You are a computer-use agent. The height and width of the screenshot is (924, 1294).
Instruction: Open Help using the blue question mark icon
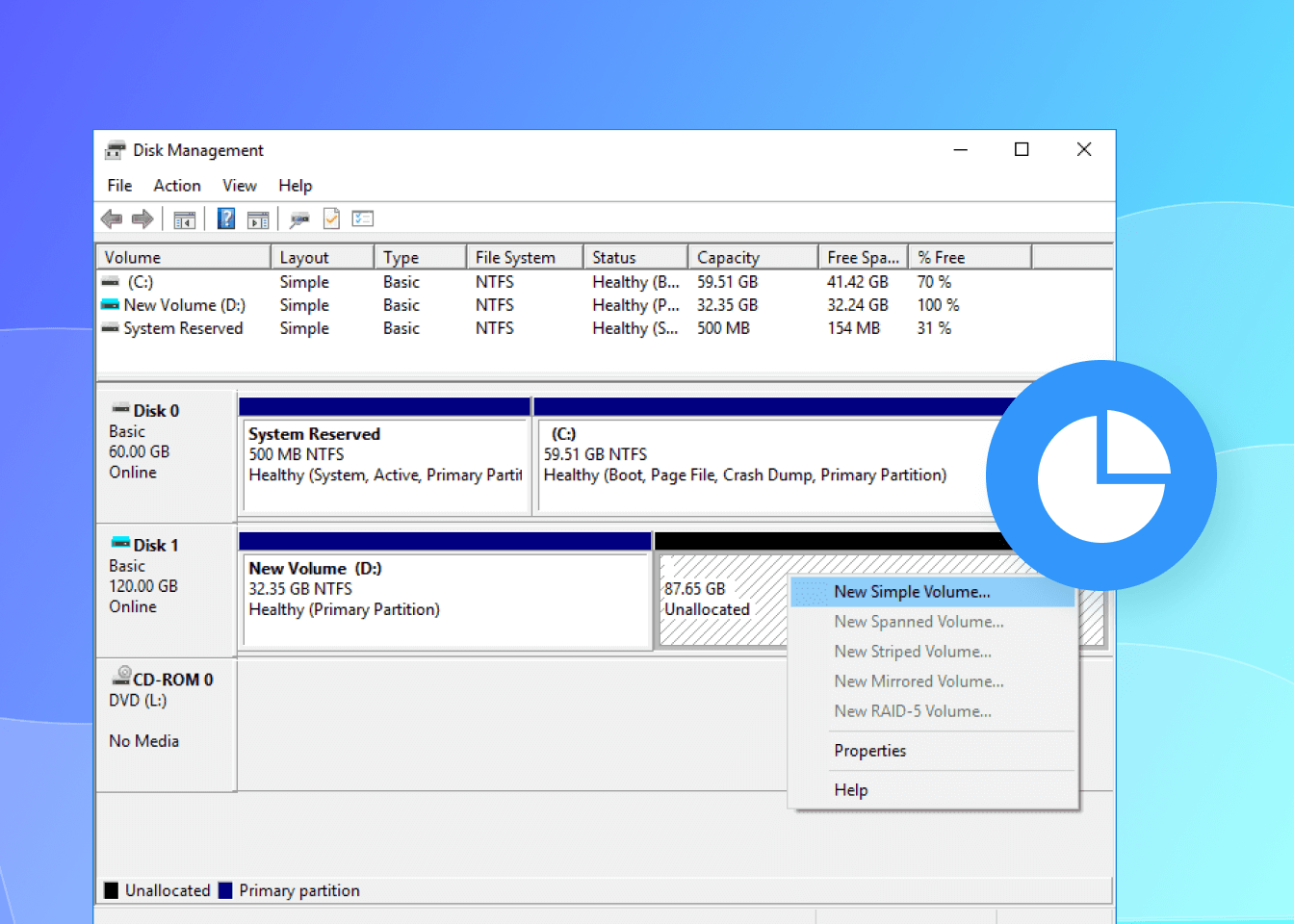point(225,218)
